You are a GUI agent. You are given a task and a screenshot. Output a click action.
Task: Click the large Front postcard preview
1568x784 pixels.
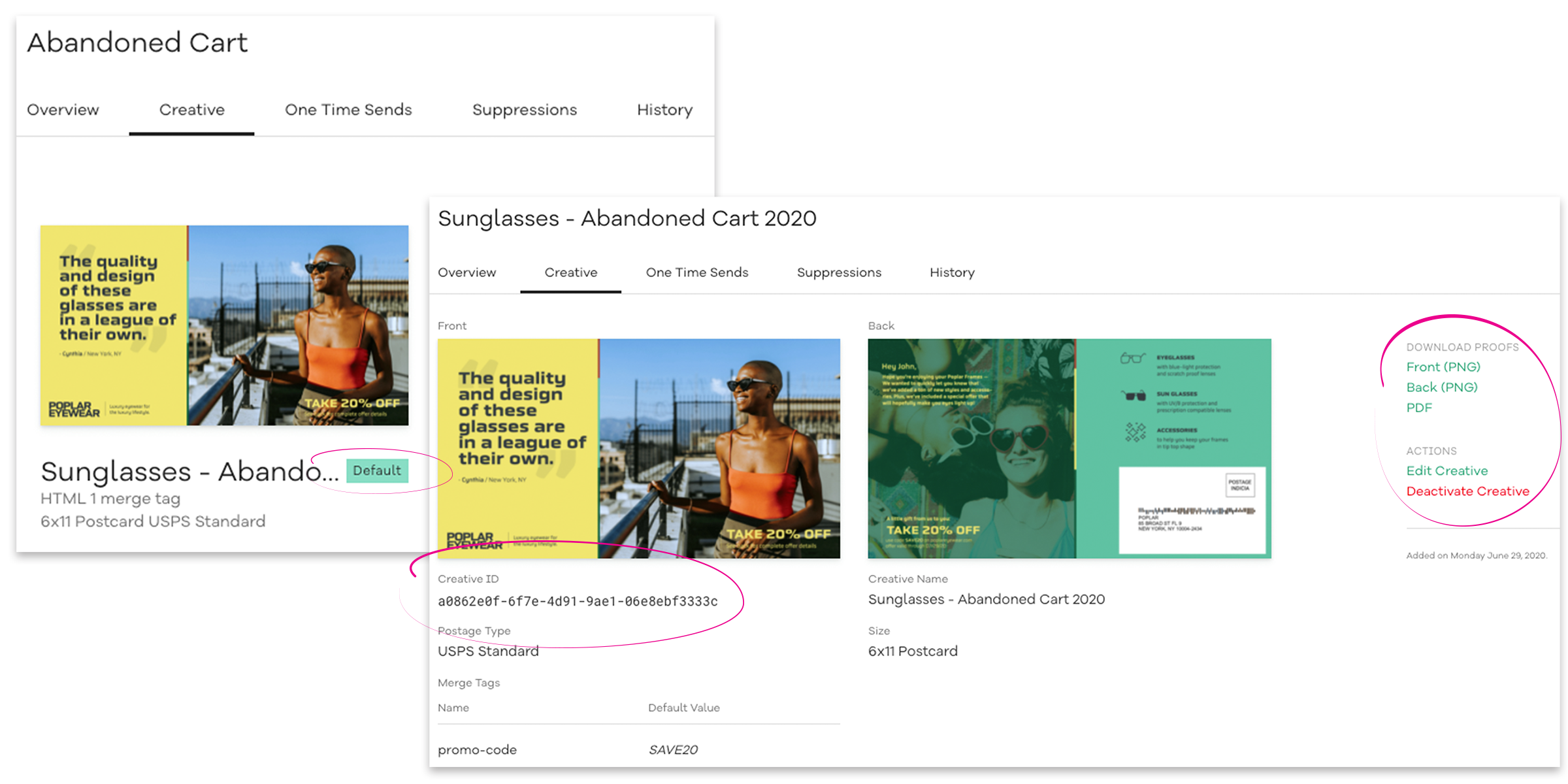pyautogui.click(x=638, y=448)
